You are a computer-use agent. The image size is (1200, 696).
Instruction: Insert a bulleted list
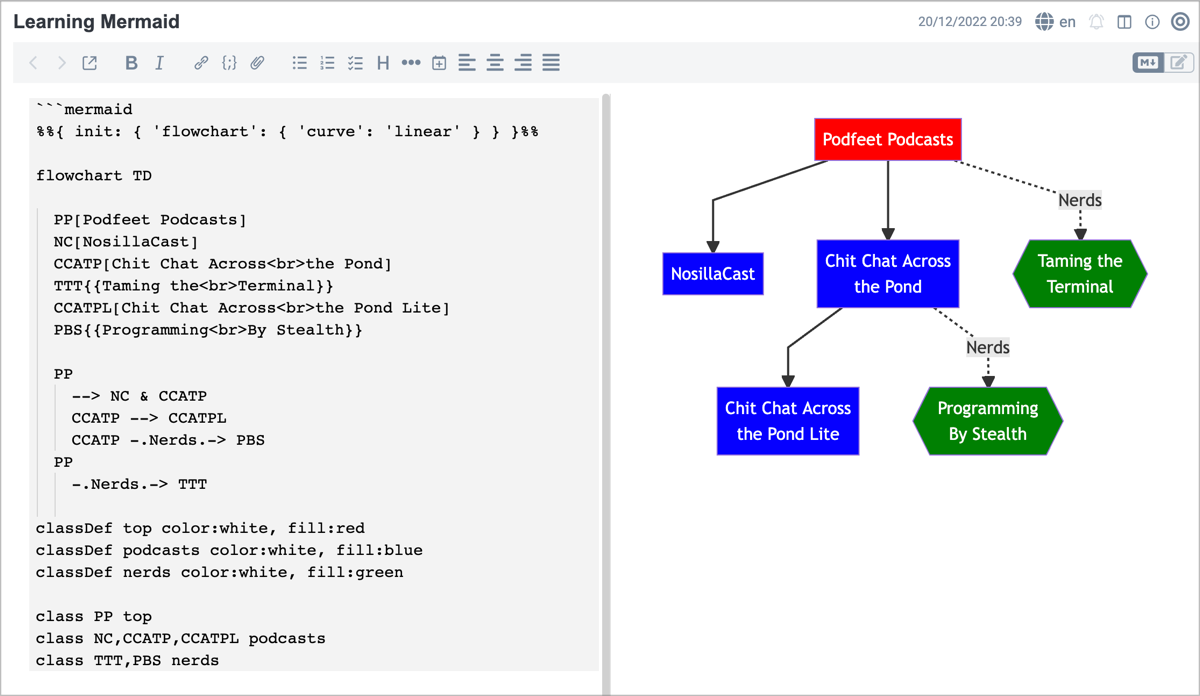tap(299, 63)
